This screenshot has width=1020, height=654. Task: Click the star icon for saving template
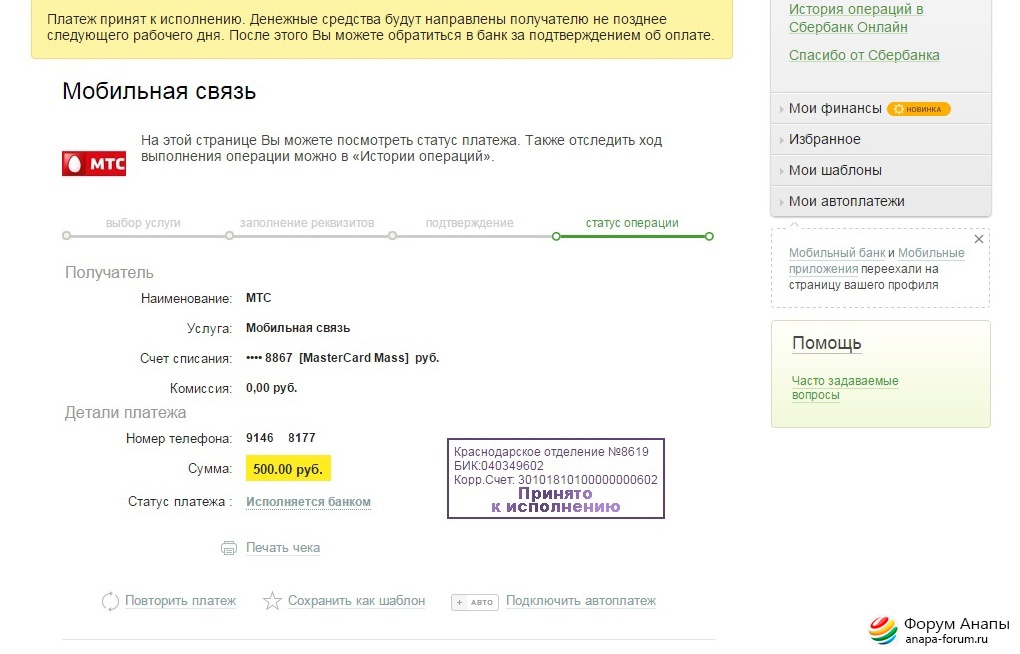pyautogui.click(x=272, y=601)
